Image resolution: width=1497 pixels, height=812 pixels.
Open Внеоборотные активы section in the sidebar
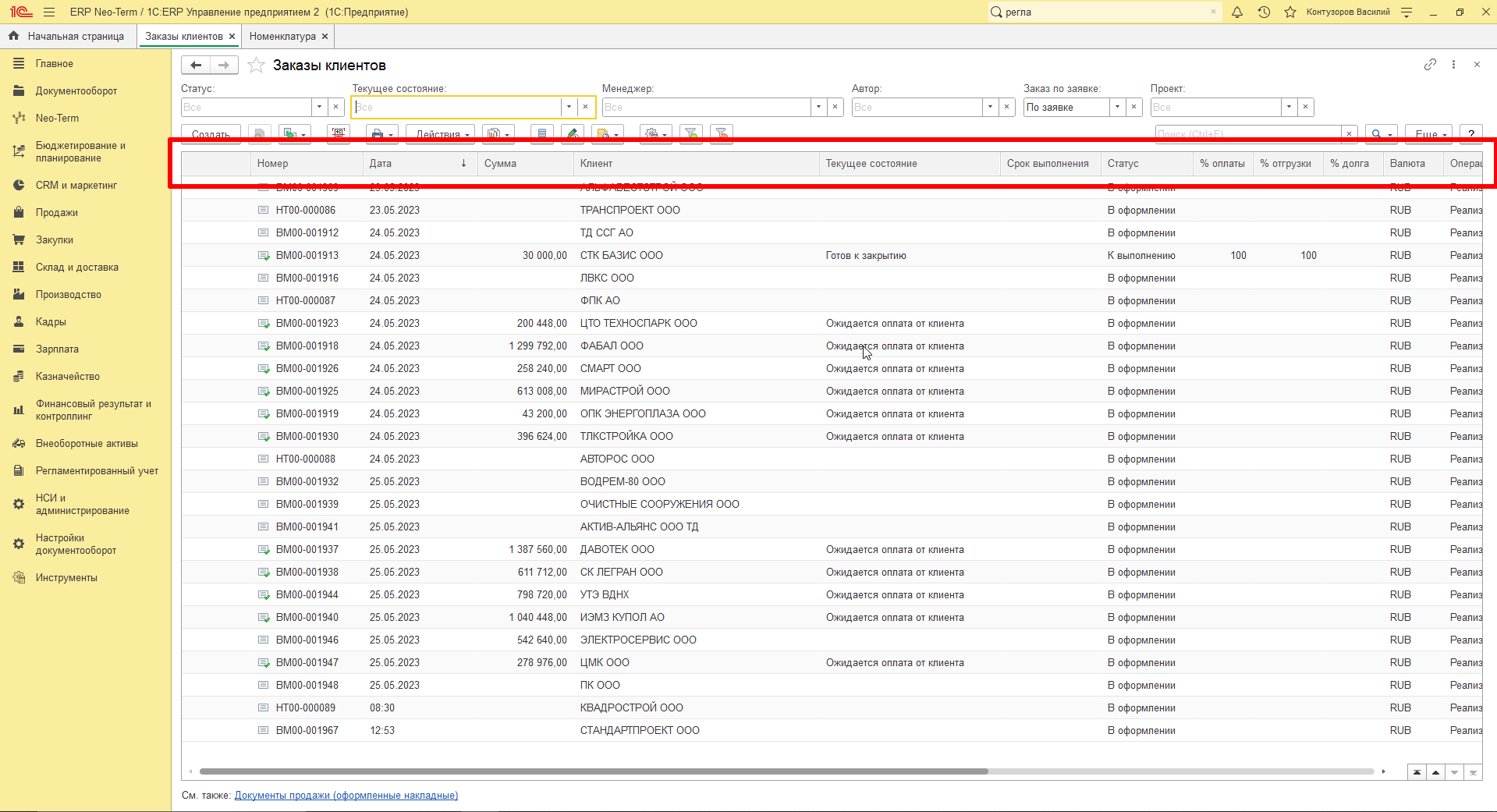[86, 444]
